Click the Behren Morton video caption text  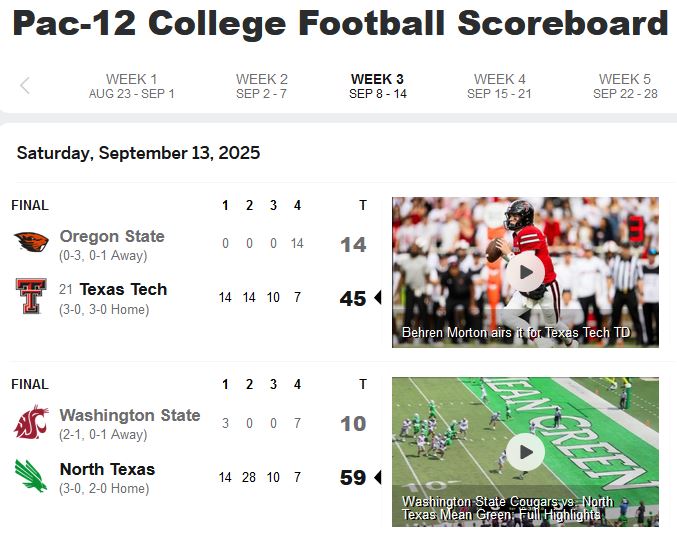pyautogui.click(x=516, y=332)
